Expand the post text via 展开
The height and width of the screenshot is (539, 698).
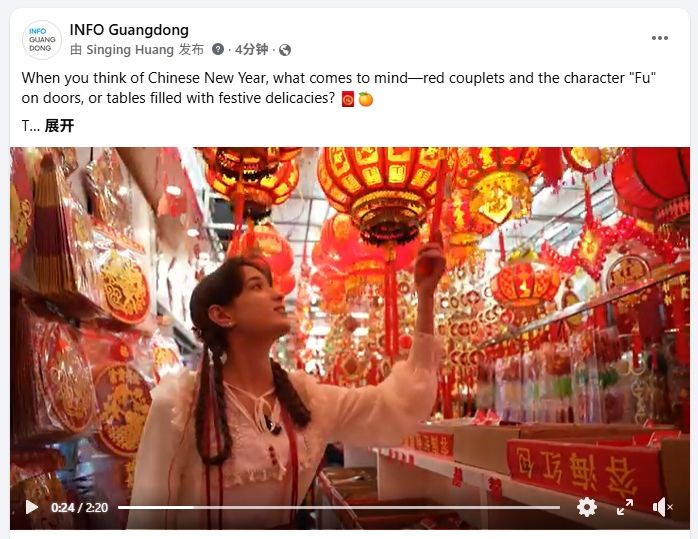click(59, 126)
